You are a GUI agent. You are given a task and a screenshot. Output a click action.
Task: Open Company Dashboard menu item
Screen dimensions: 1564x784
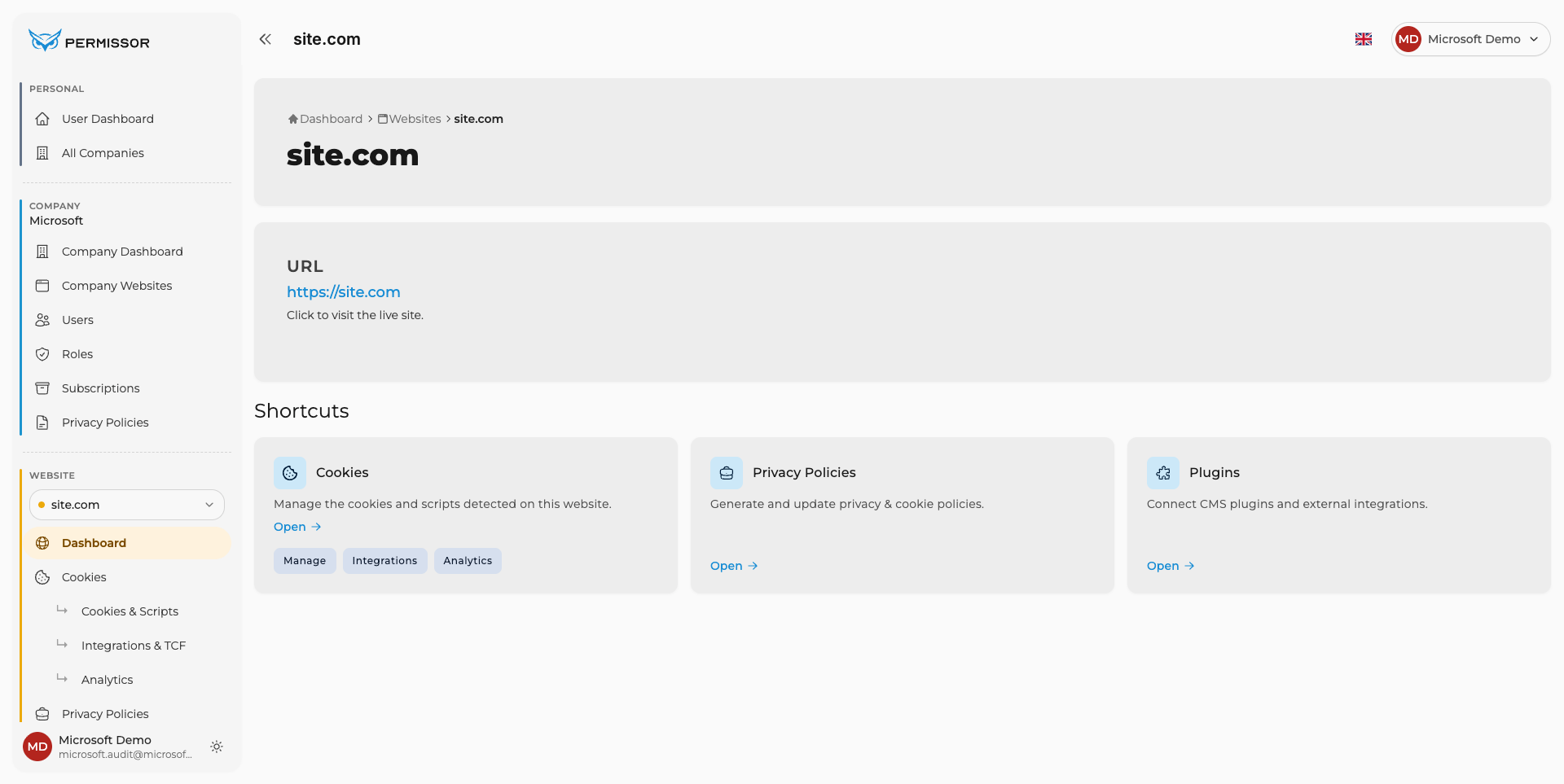coord(125,252)
